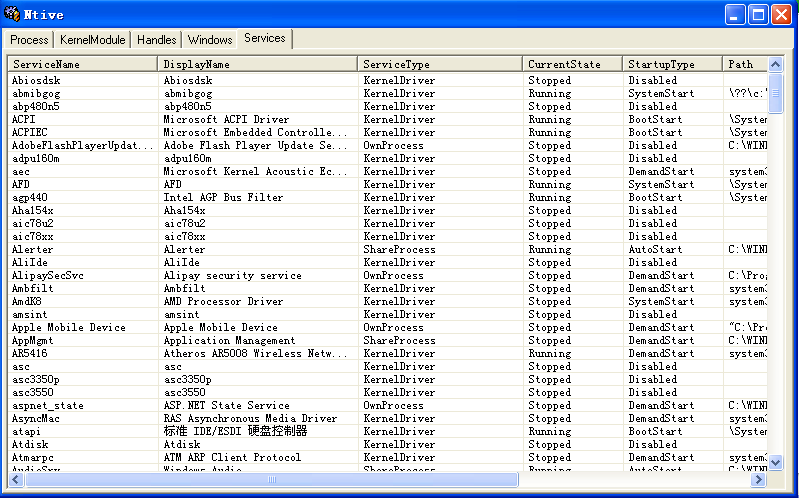The height and width of the screenshot is (498, 799).
Task: Click the horizontal scrollbar left arrow
Action: [16, 479]
